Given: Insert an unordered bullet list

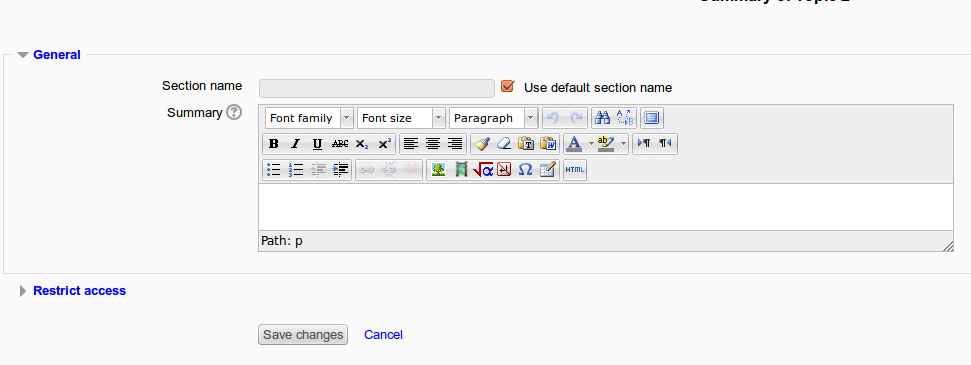Looking at the screenshot, I should click(x=273, y=169).
